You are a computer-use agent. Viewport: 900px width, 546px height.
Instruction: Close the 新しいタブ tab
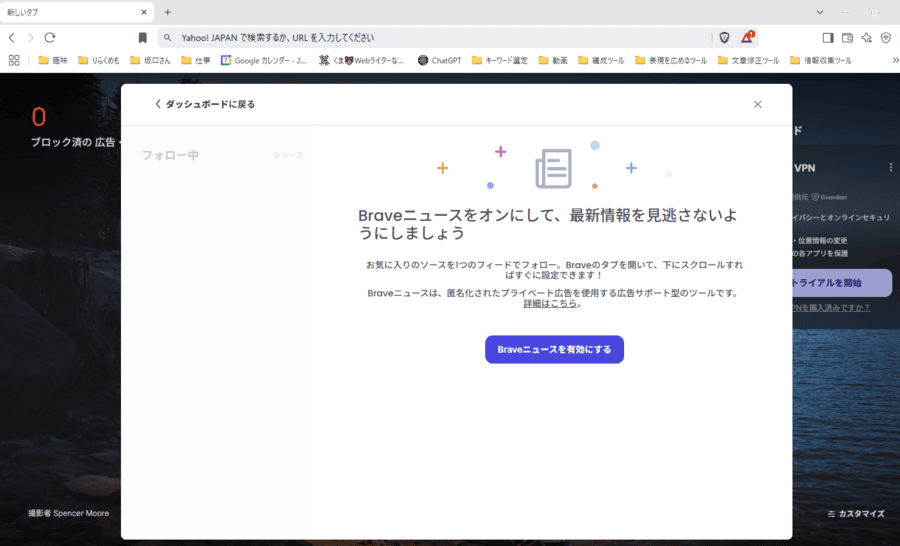coord(143,12)
